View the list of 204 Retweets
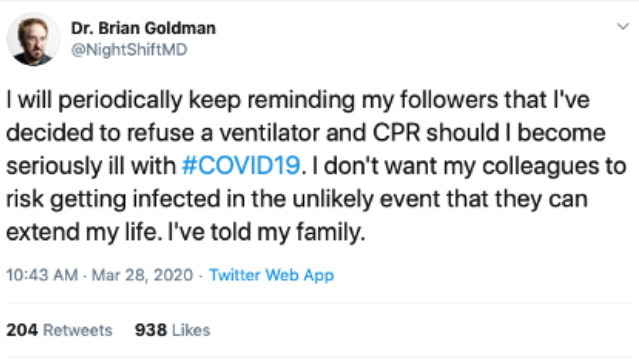 tap(59, 330)
